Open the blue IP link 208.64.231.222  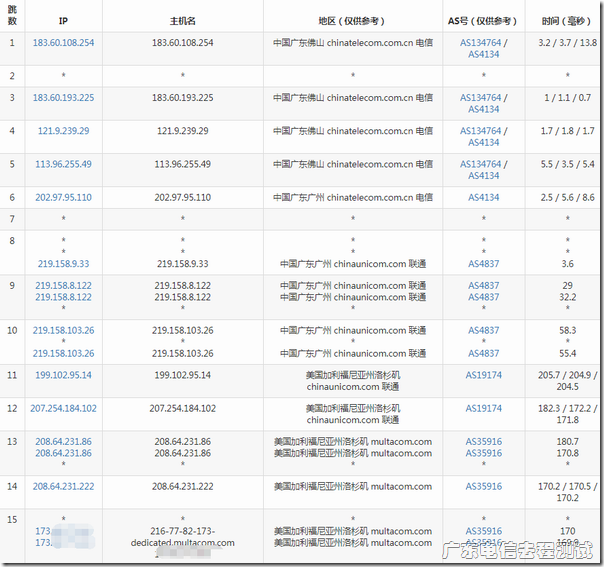tap(64, 486)
